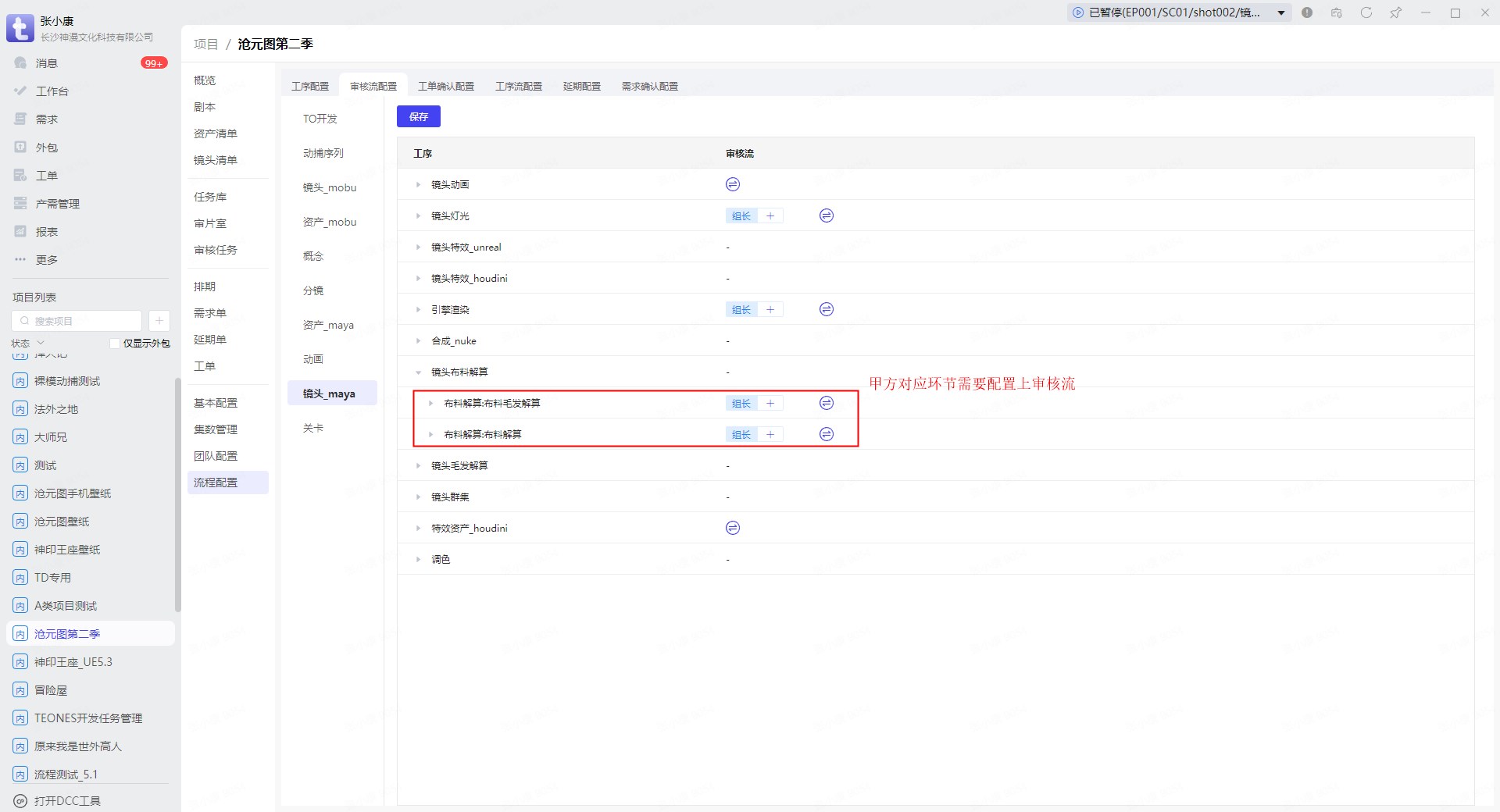This screenshot has height=812, width=1500.
Task: Collapse the 镜头布料解算 row
Action: coord(418,372)
